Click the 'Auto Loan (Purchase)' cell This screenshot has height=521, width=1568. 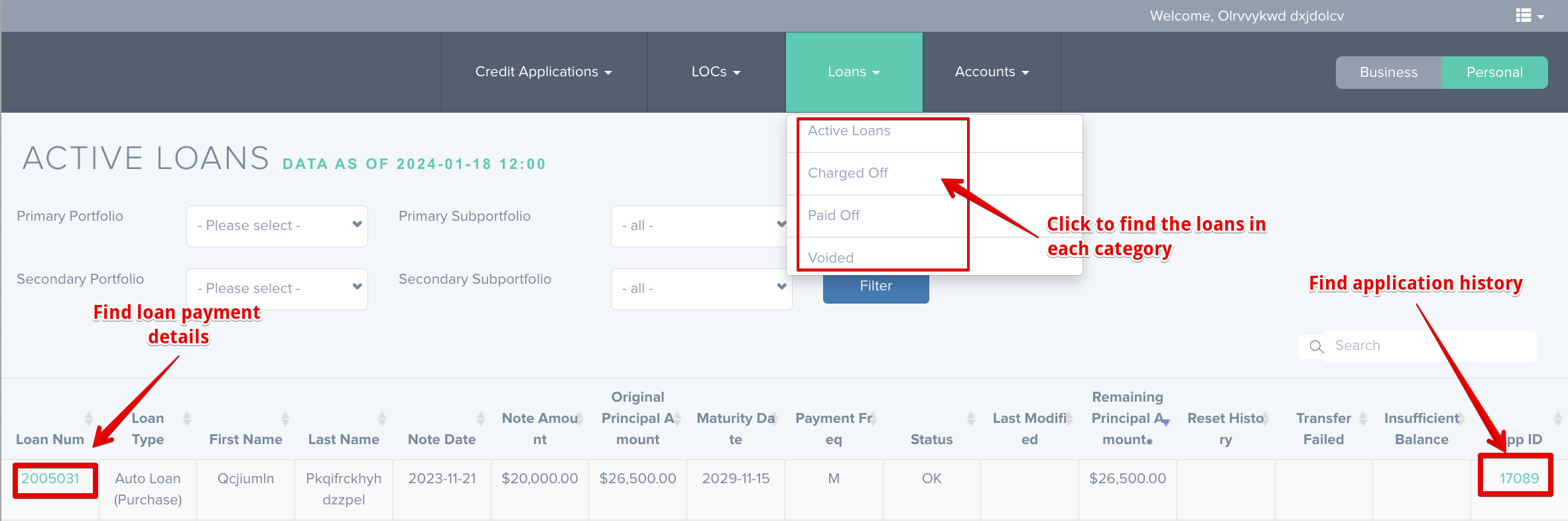(x=148, y=489)
